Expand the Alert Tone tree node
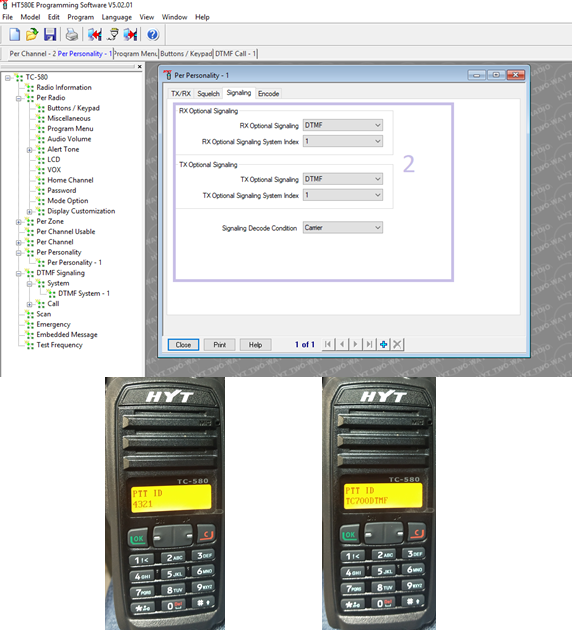The height and width of the screenshot is (630, 572). [x=29, y=150]
